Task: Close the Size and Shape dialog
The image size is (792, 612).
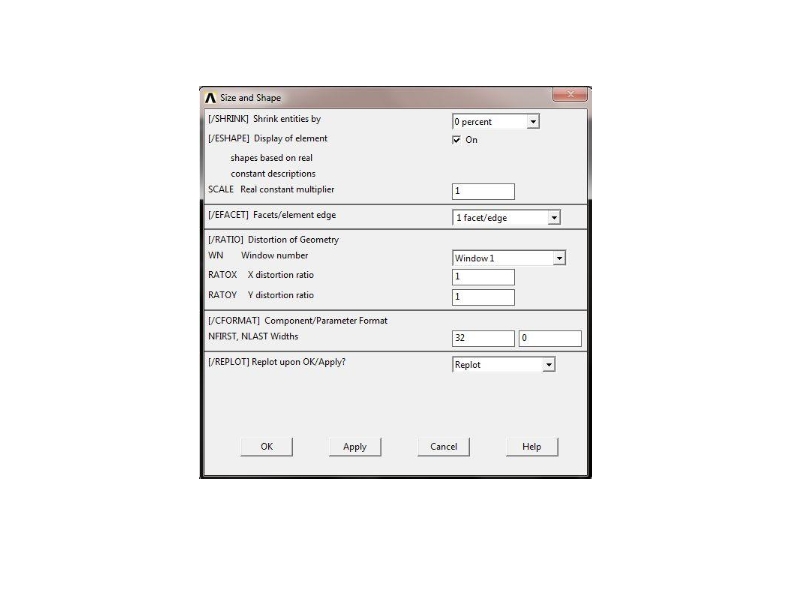Action: (569, 96)
